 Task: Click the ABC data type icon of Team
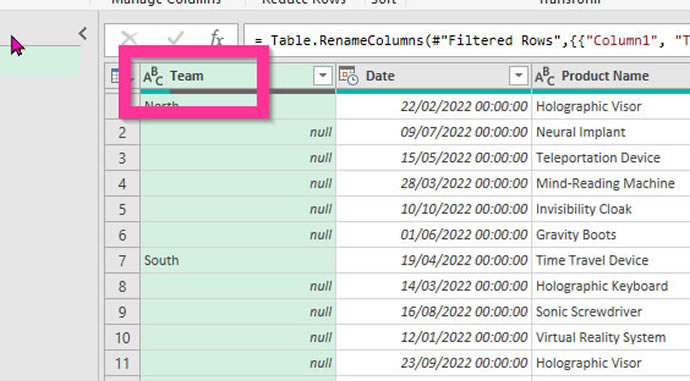[153, 76]
